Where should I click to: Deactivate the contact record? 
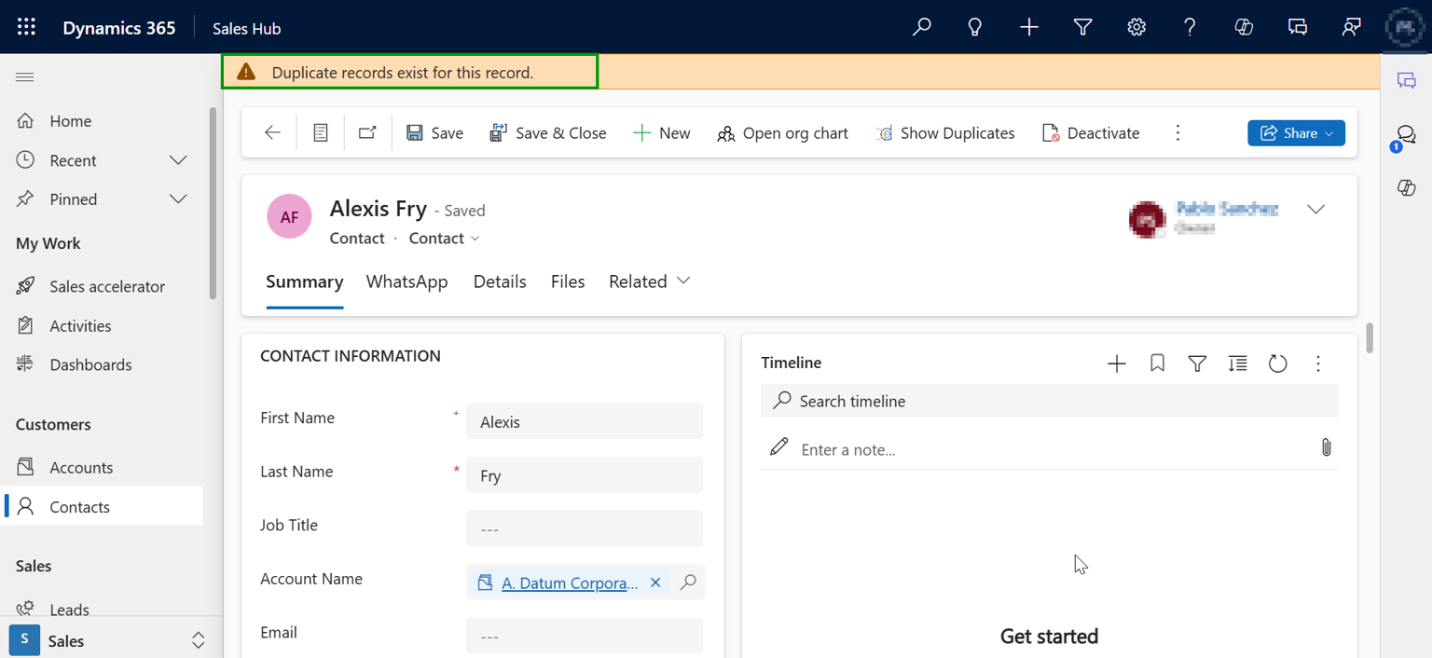pos(1090,132)
